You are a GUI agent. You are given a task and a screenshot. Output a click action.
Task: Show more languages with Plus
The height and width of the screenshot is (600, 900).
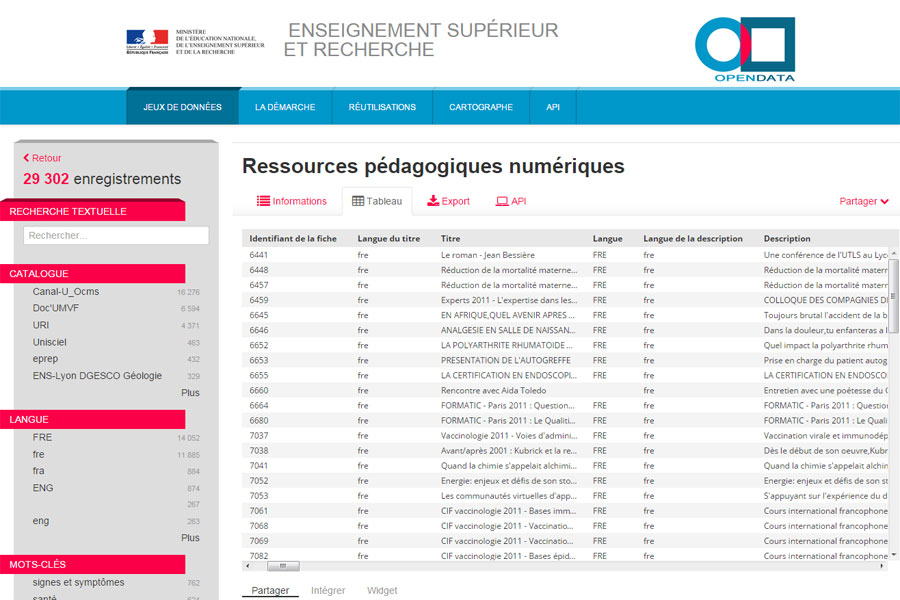(190, 538)
